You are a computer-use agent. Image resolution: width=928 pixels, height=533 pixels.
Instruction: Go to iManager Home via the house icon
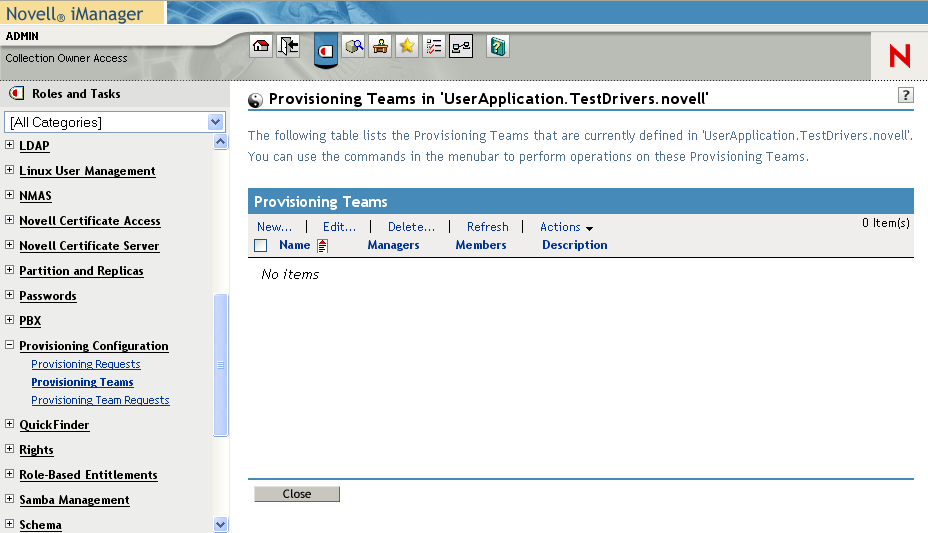point(261,46)
